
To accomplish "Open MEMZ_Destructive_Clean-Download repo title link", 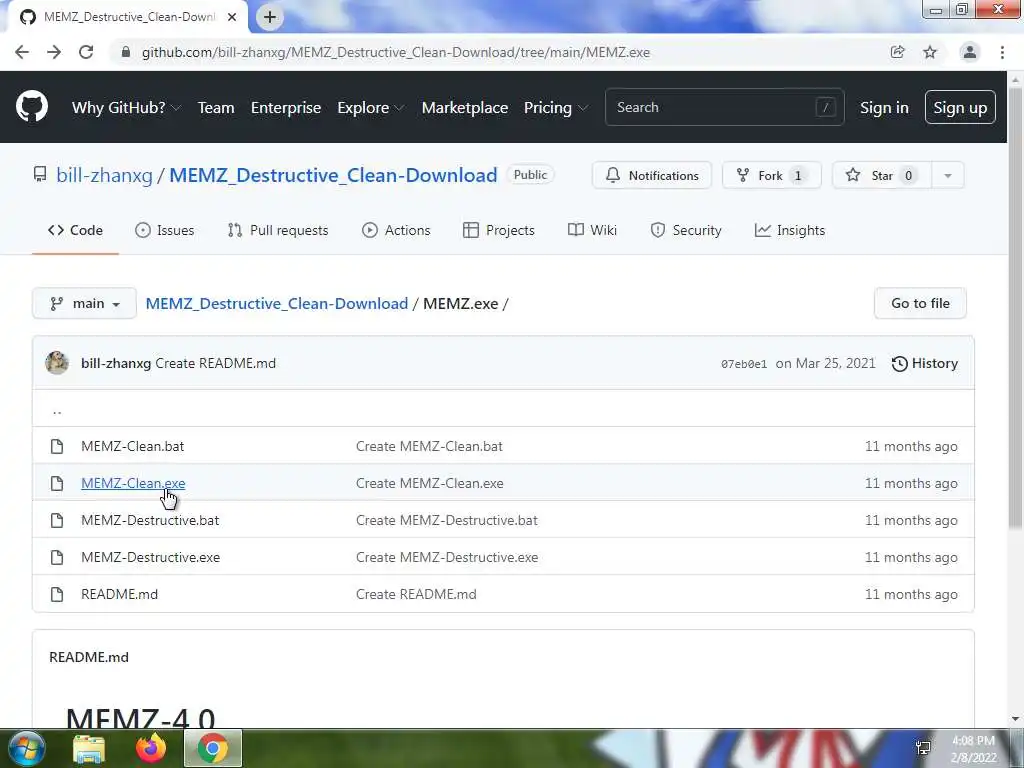I will point(333,175).
